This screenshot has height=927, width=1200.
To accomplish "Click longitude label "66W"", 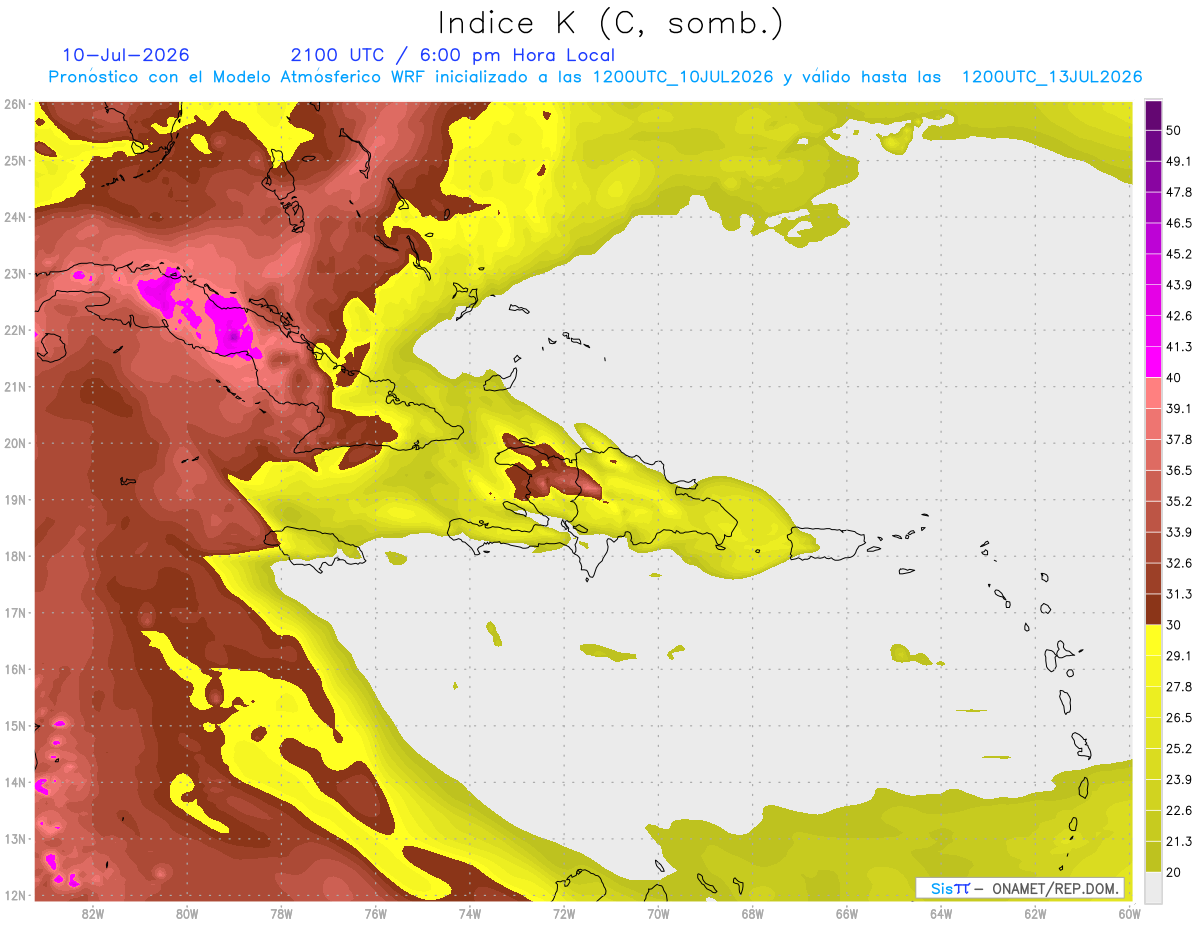I will (x=847, y=914).
